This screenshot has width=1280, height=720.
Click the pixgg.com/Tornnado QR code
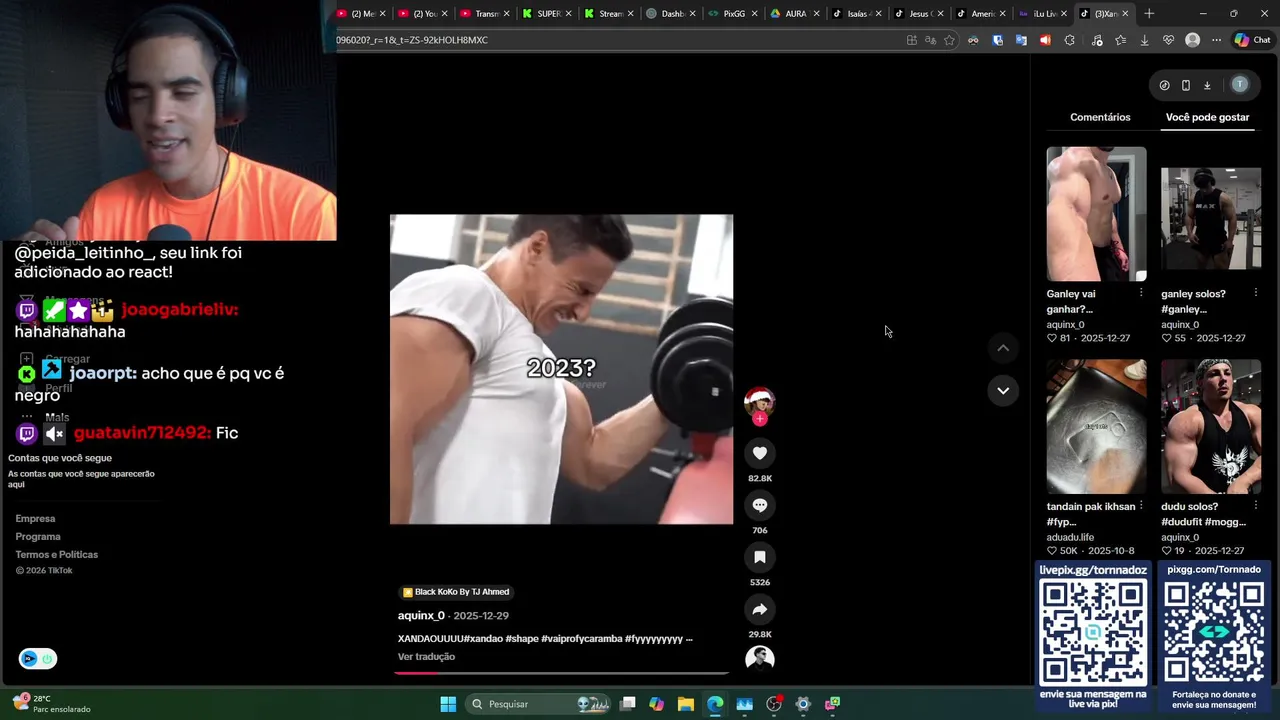click(x=1213, y=632)
